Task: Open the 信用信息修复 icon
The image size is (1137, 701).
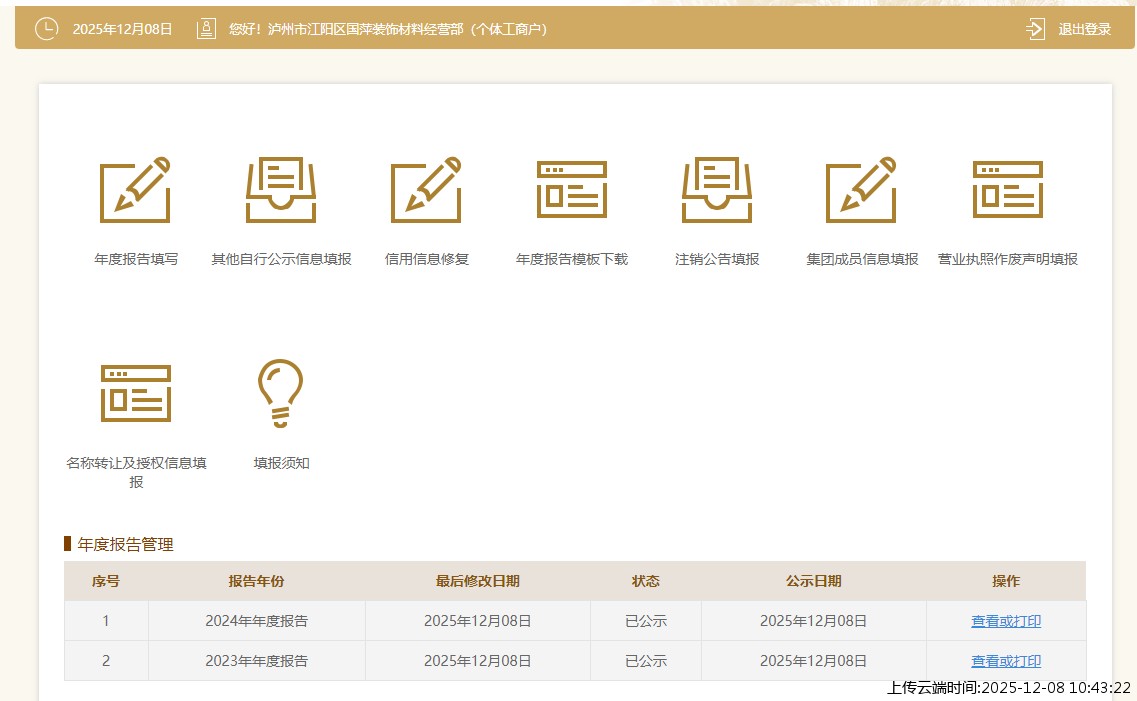Action: click(427, 190)
